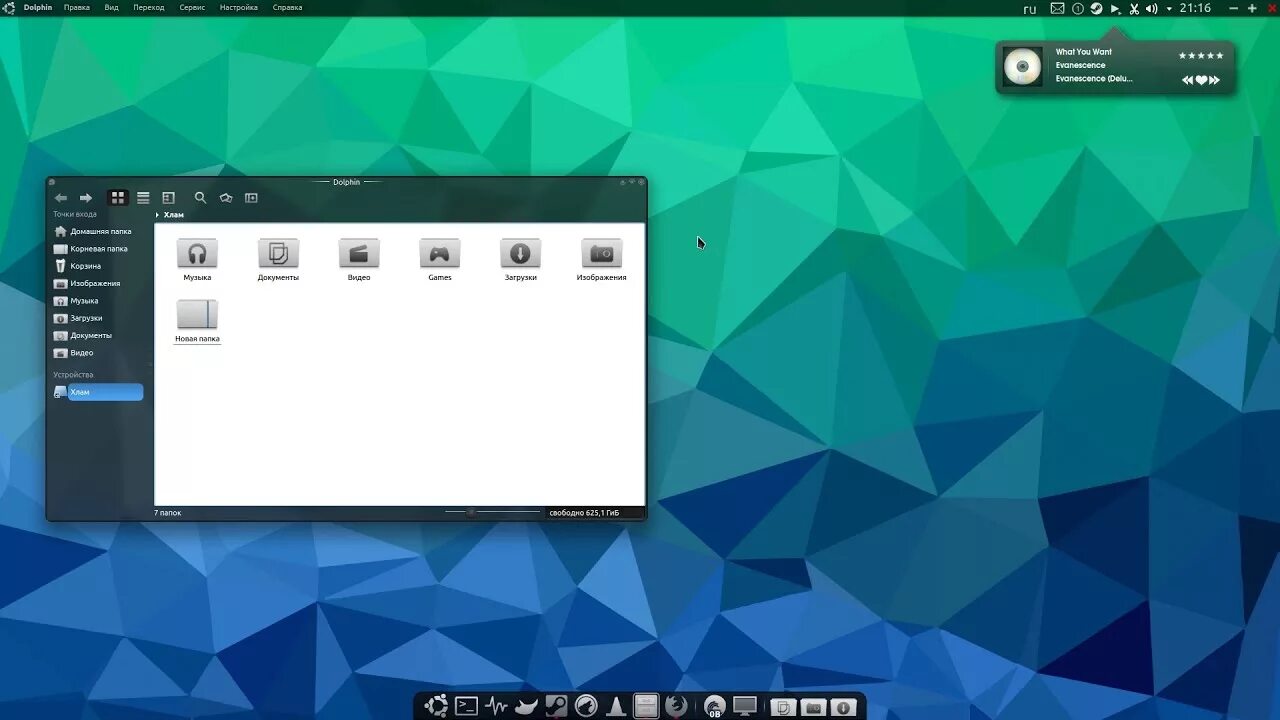Select the Хлам device in sidebar
Image resolution: width=1280 pixels, height=720 pixels.
(98, 392)
